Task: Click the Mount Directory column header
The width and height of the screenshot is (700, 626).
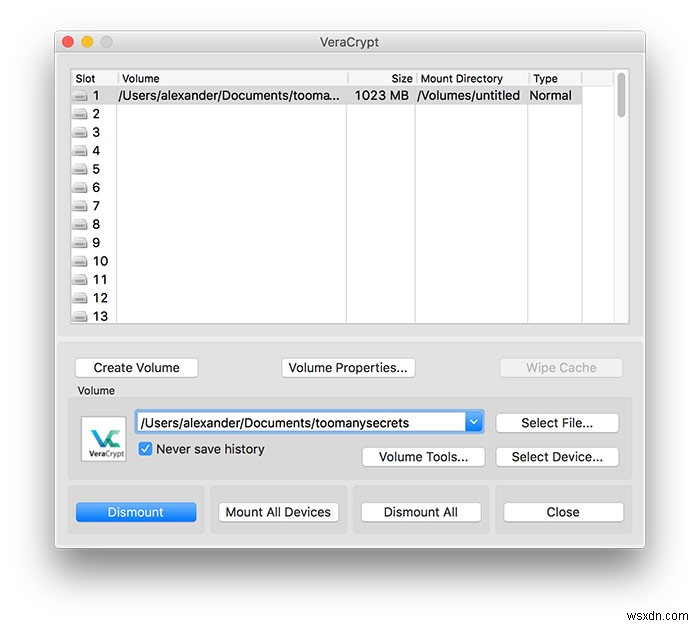Action: click(473, 79)
